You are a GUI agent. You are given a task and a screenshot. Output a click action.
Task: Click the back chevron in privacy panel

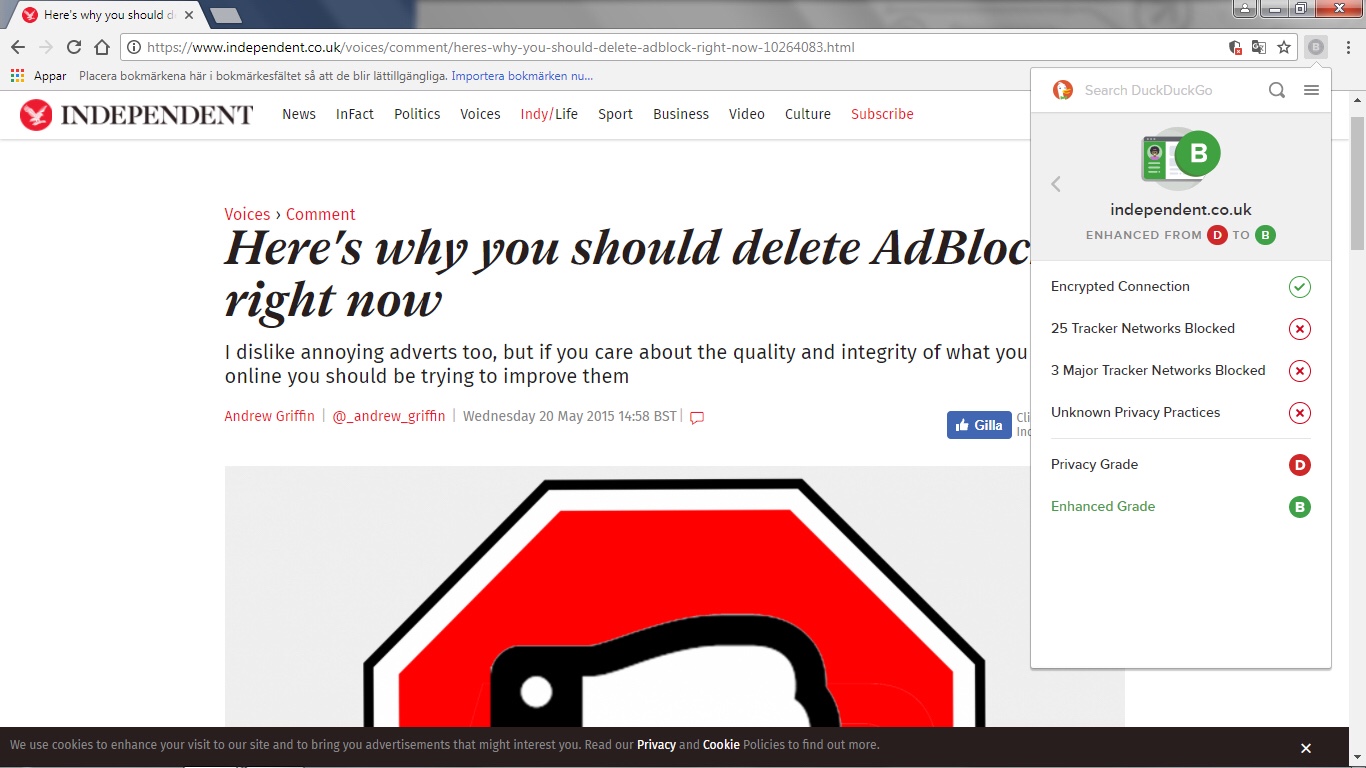(1056, 184)
